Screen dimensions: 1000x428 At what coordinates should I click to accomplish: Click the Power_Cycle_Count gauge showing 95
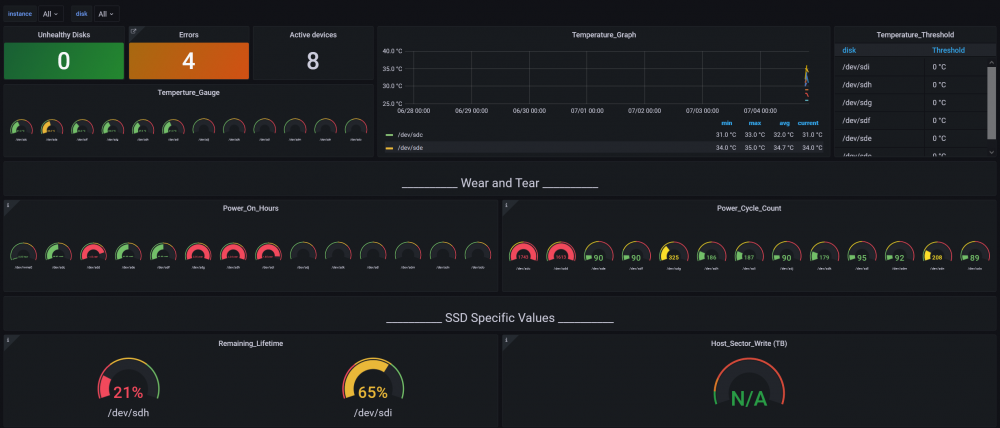pyautogui.click(x=862, y=253)
